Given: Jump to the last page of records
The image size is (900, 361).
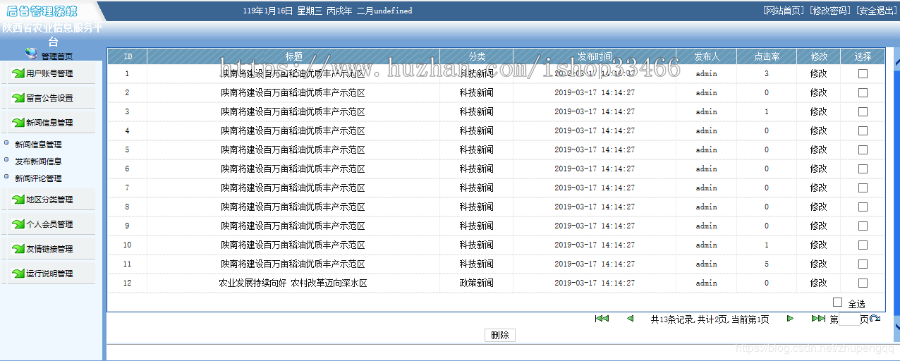Looking at the screenshot, I should pos(818,319).
